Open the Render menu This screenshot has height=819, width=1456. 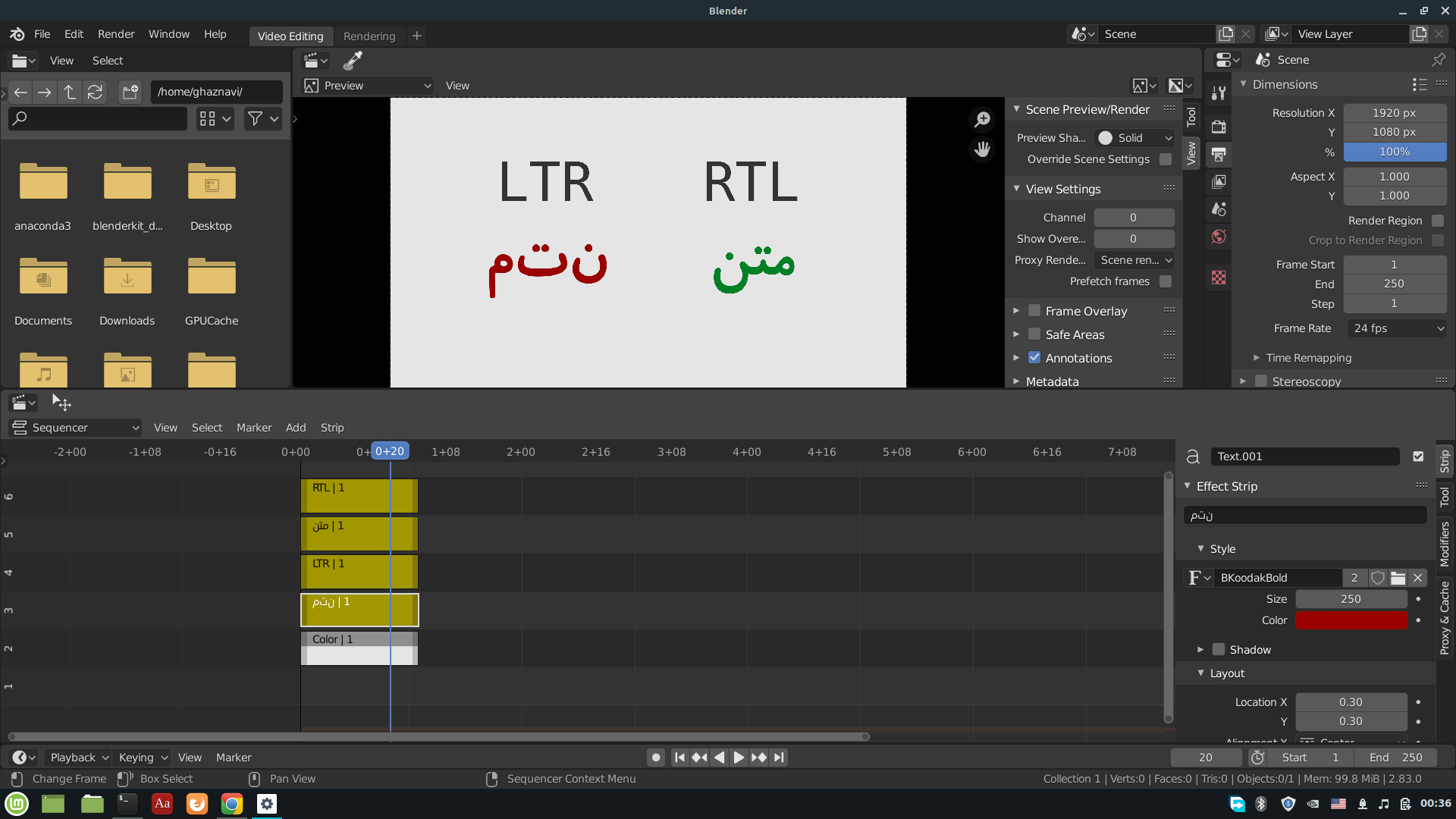point(116,34)
